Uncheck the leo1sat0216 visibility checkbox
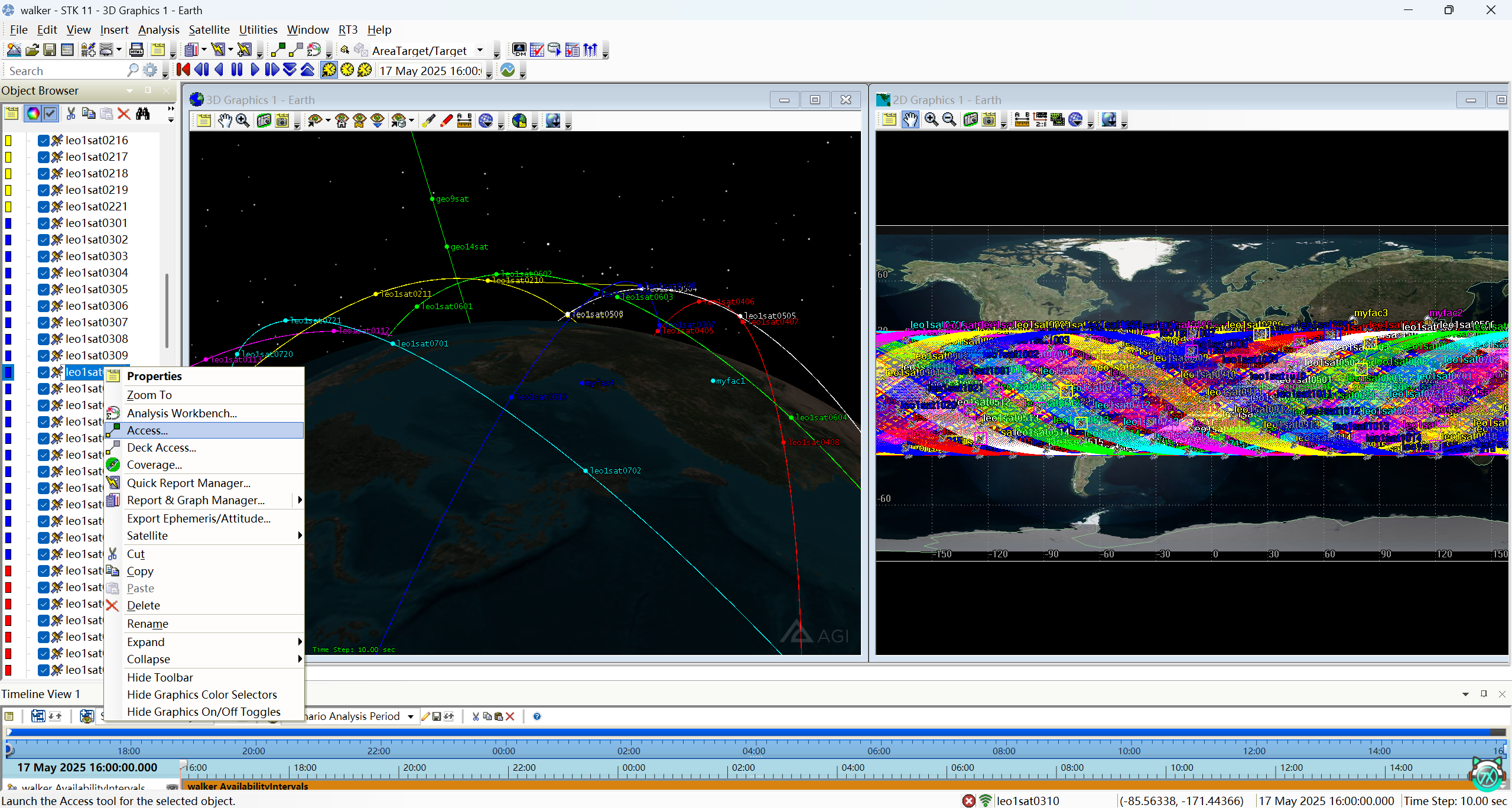 coord(43,140)
